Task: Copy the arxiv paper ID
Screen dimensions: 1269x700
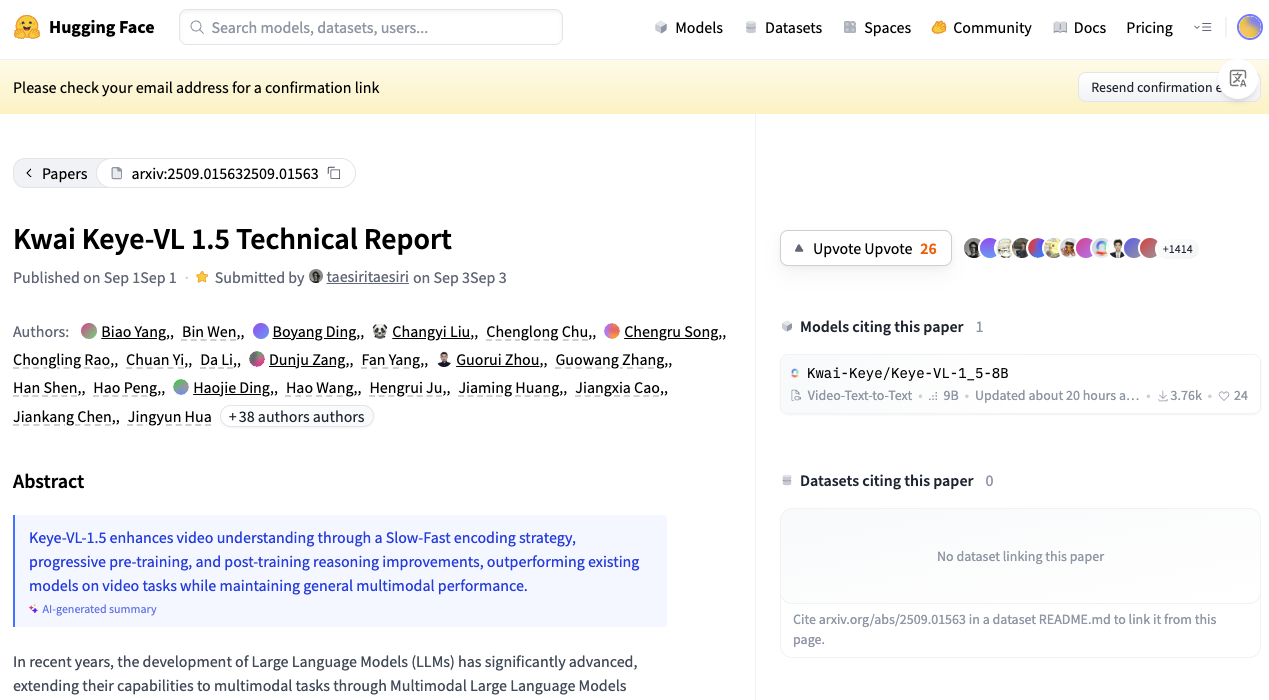Action: point(335,173)
